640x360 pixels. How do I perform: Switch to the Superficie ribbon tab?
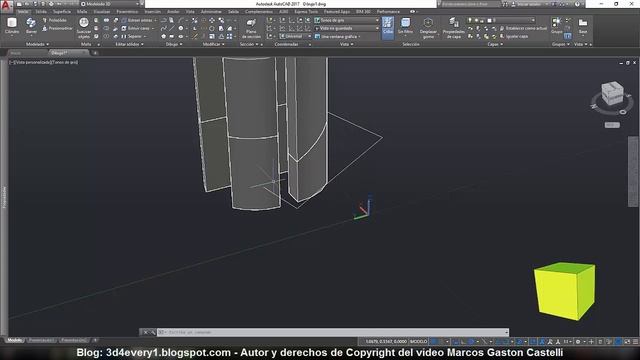(62, 11)
